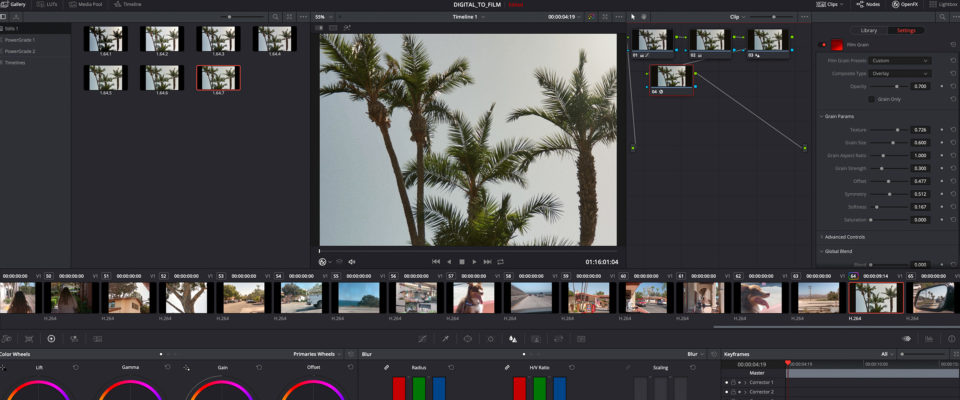Open the LUTs panel
Image resolution: width=960 pixels, height=400 pixels.
click(x=48, y=4)
